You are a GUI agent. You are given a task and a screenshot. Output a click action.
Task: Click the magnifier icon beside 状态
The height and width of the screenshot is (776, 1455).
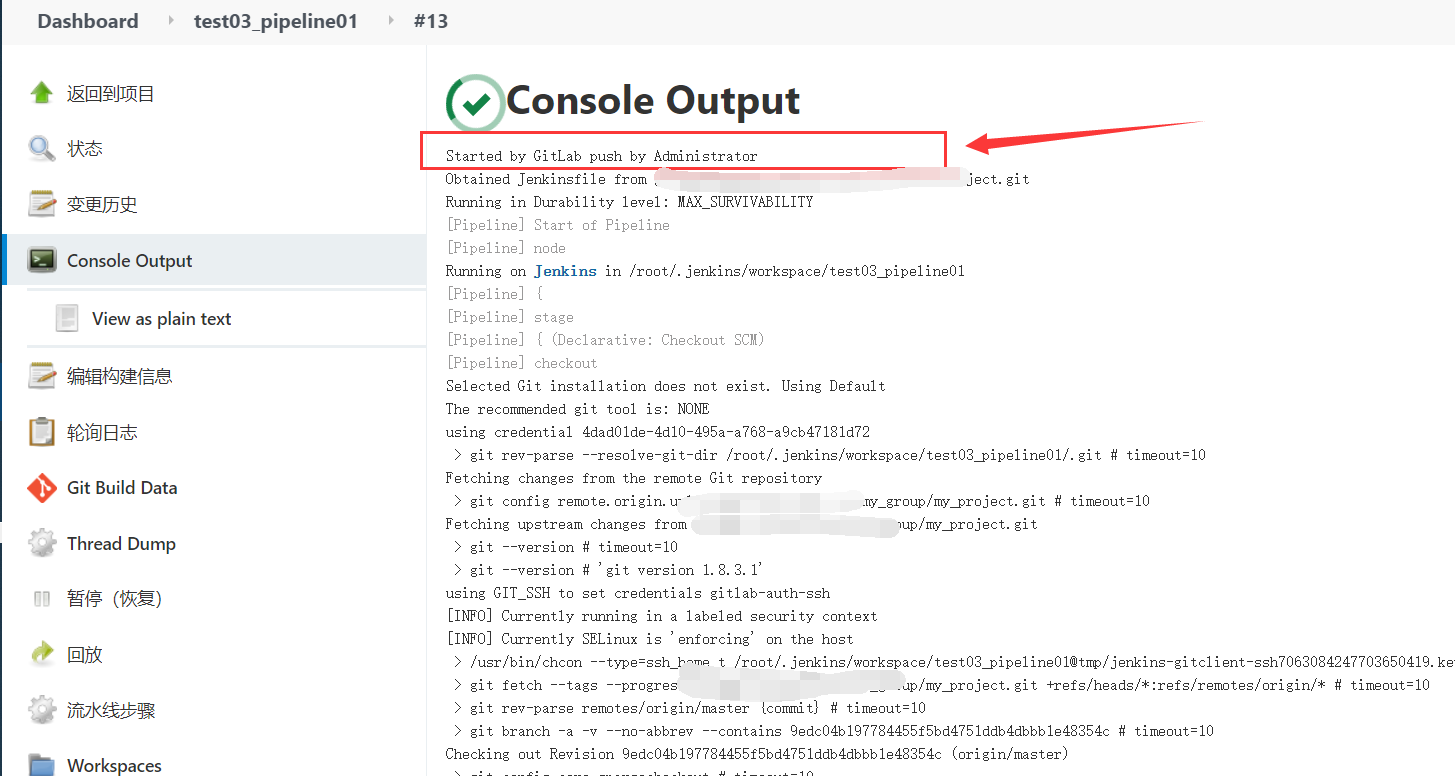coord(41,149)
